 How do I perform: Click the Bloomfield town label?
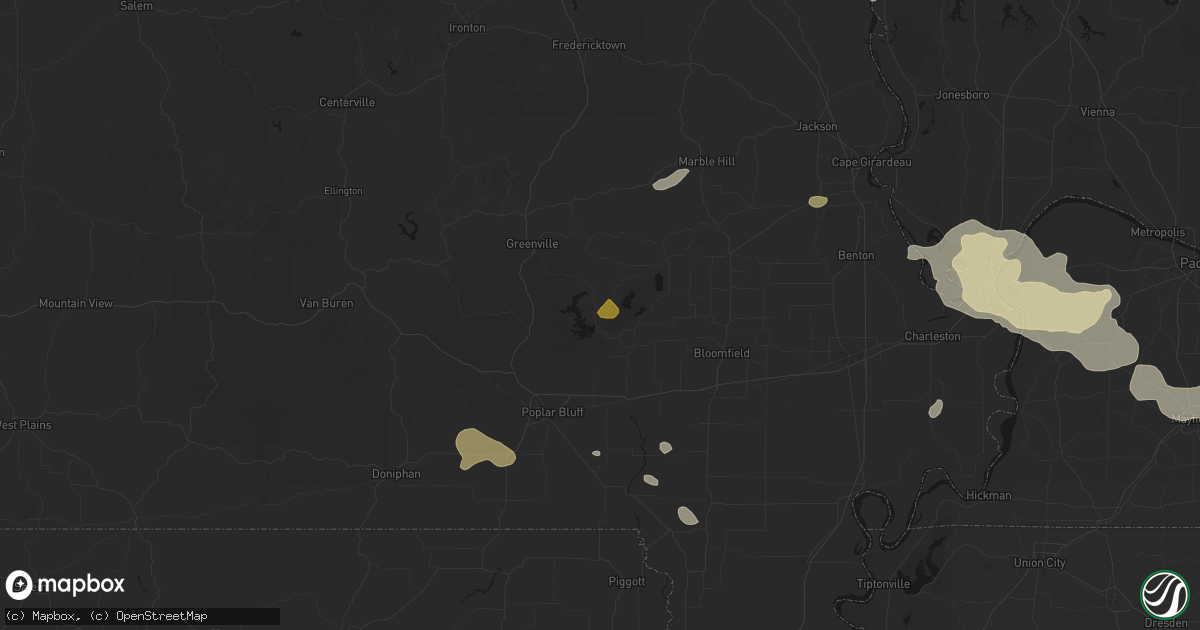[722, 353]
